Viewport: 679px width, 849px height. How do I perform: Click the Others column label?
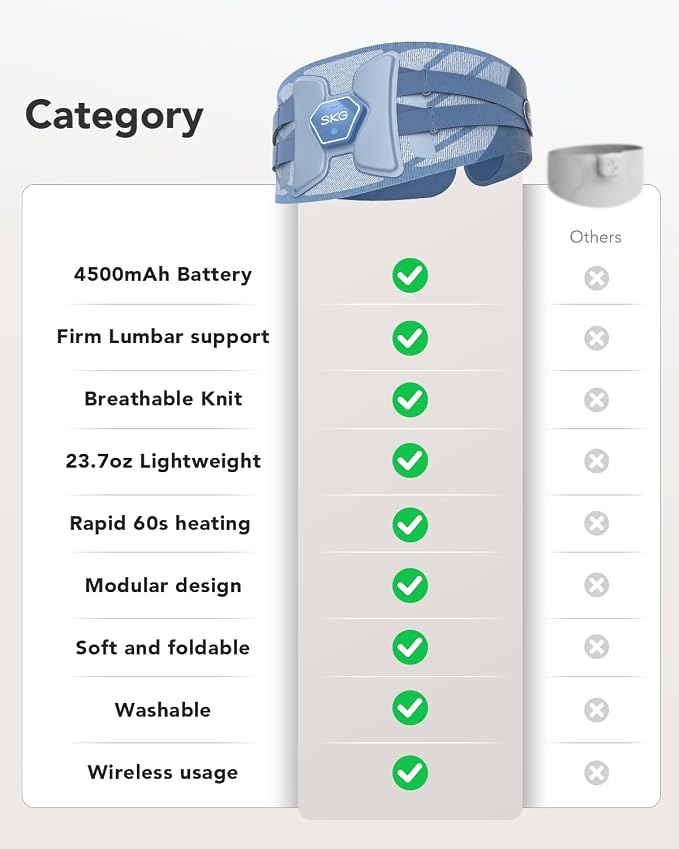(595, 237)
